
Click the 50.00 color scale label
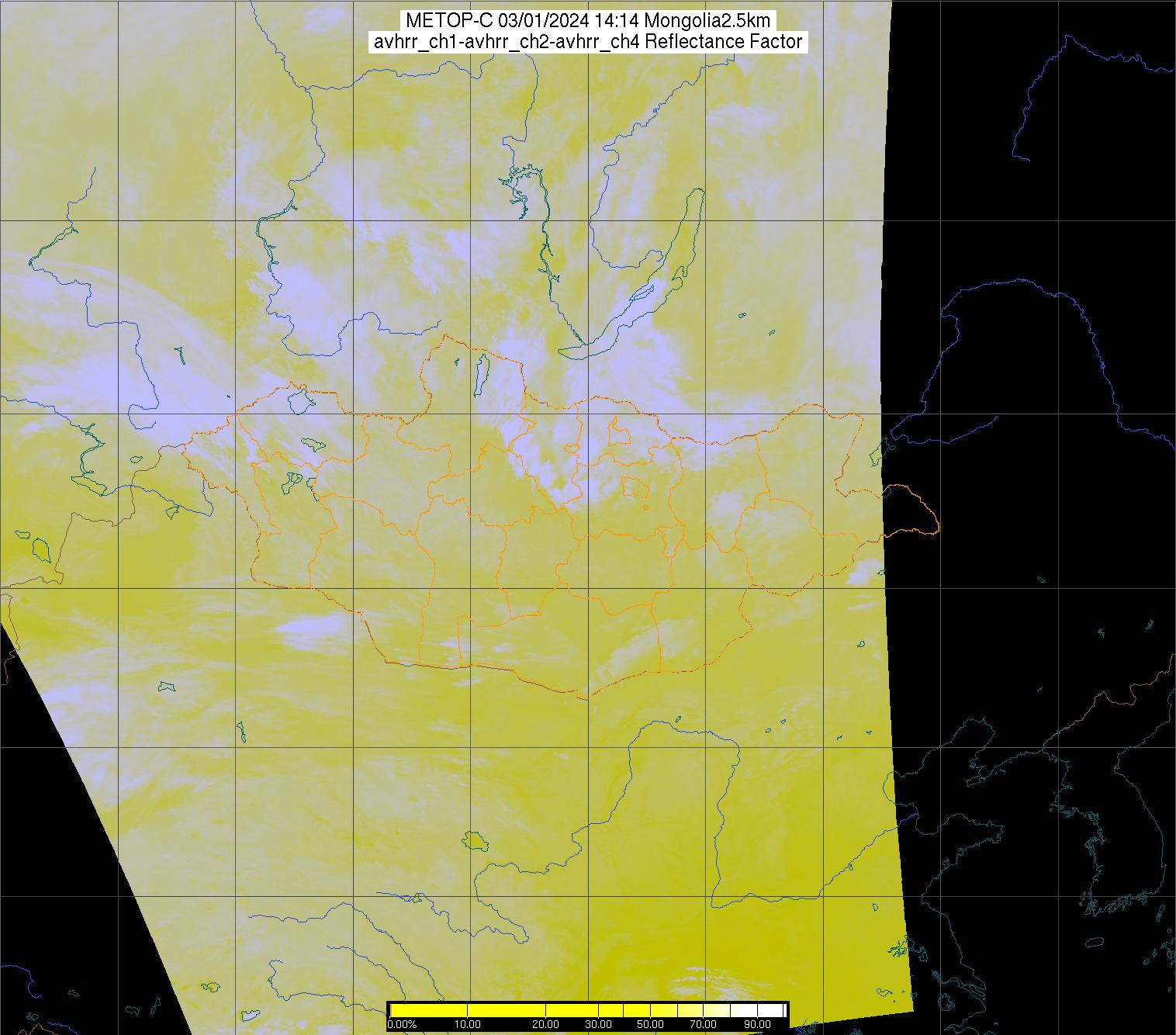649,1024
